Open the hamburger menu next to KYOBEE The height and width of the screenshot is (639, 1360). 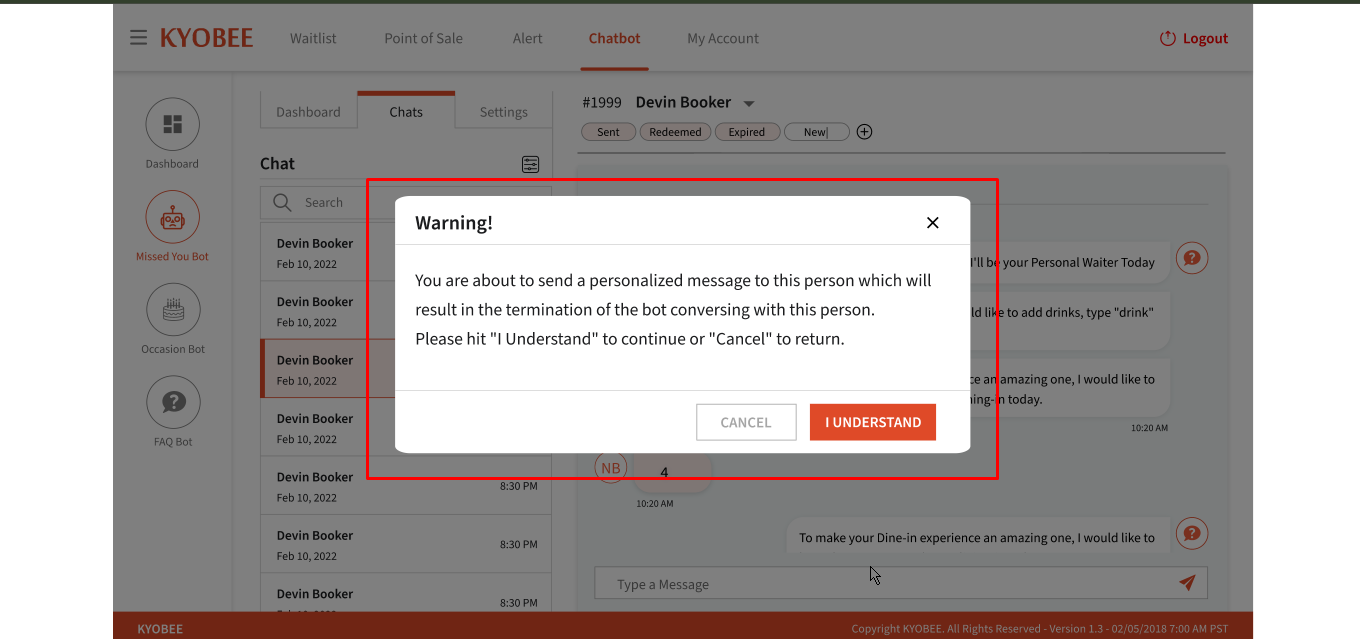138,38
